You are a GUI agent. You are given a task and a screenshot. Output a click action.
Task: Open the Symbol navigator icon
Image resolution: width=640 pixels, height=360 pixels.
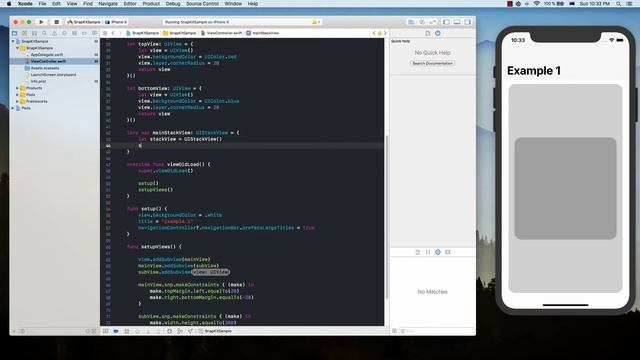[x=34, y=33]
